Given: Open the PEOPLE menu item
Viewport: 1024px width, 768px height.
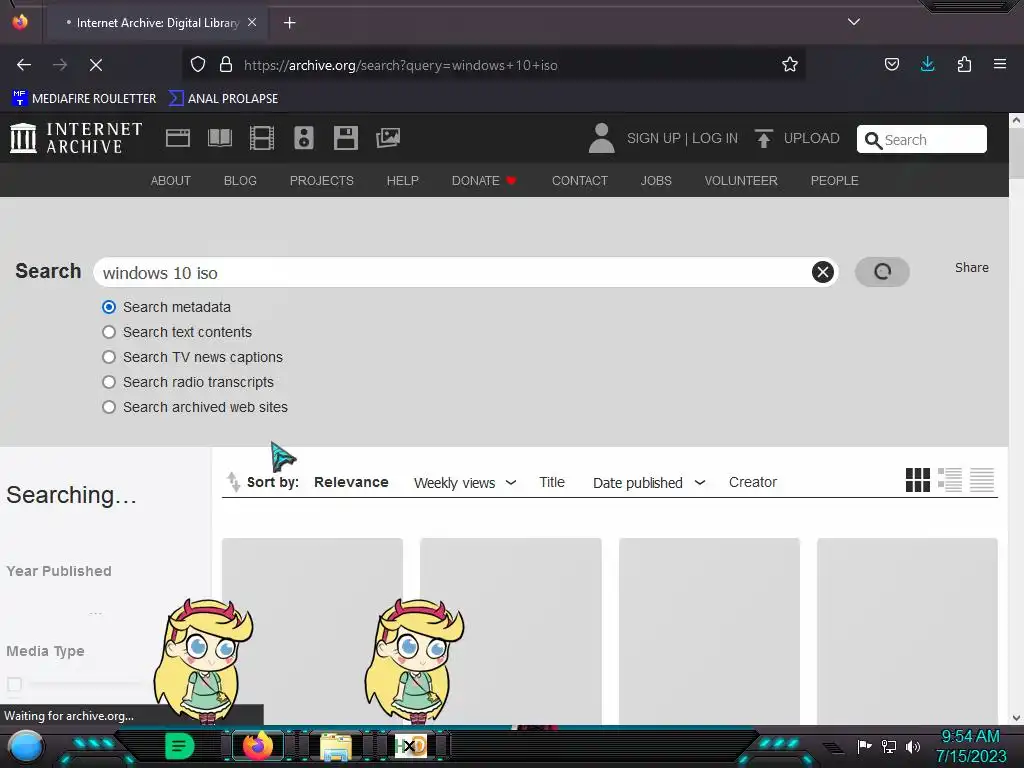Looking at the screenshot, I should [834, 181].
